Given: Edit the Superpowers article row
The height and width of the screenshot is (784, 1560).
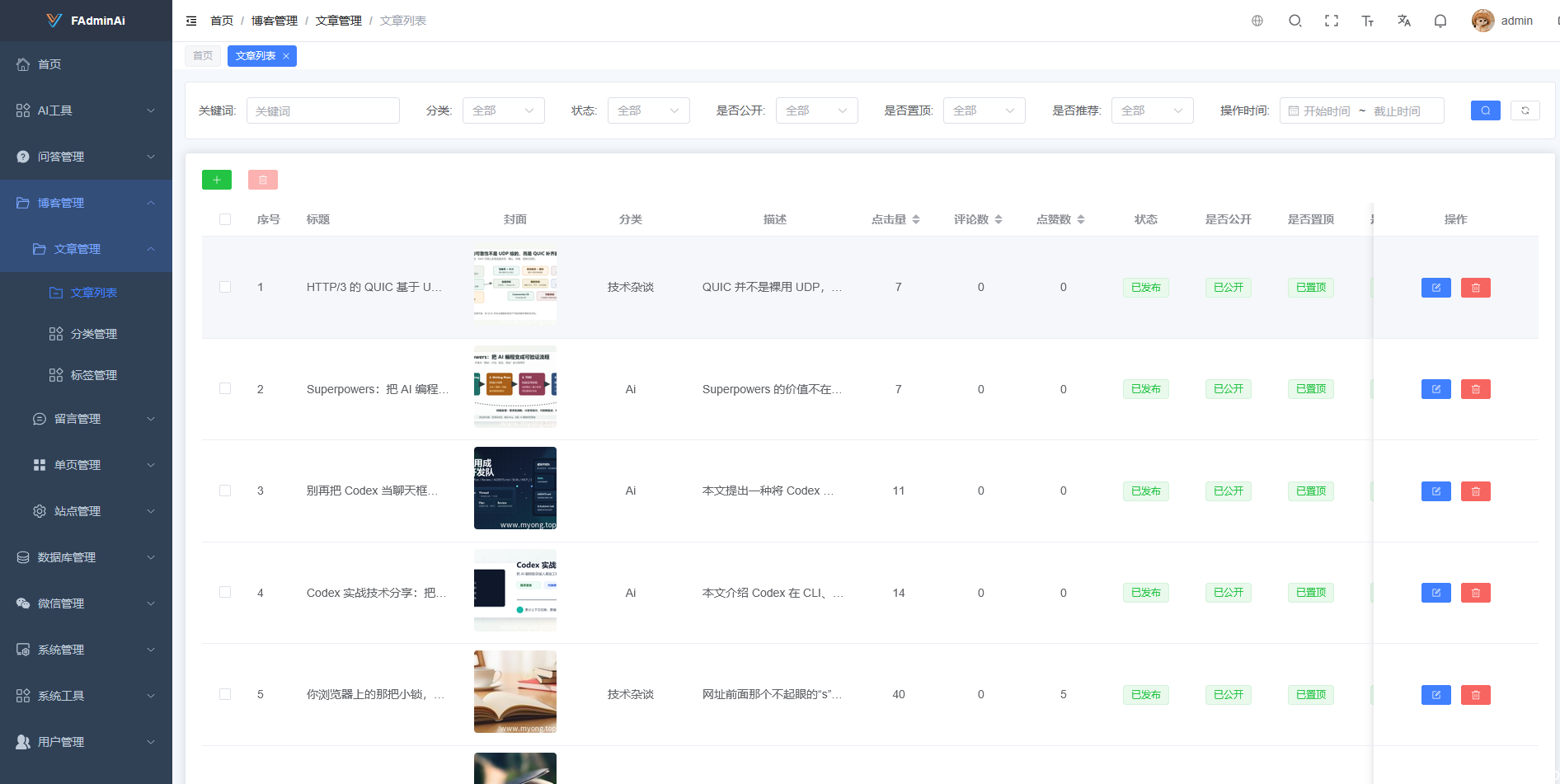Looking at the screenshot, I should 1436,389.
